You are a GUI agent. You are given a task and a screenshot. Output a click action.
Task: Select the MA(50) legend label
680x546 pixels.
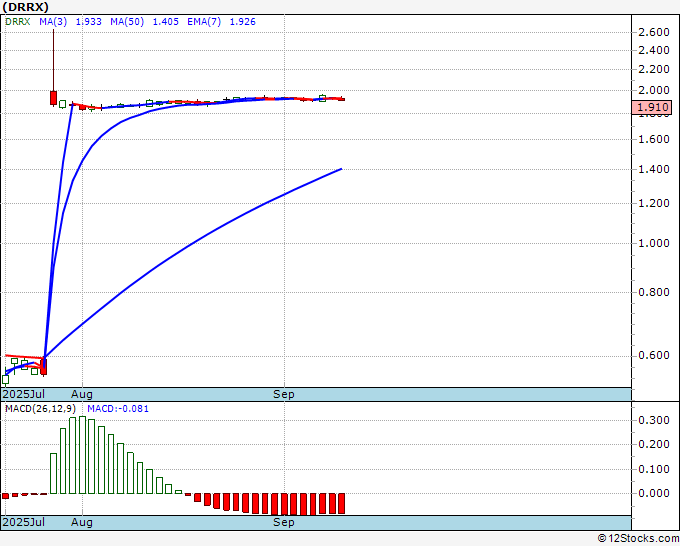pos(127,22)
